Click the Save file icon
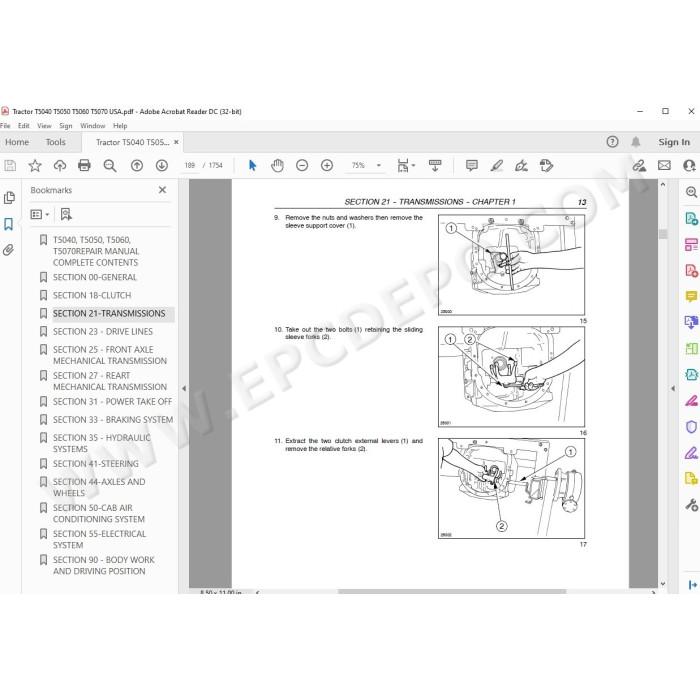 click(10, 166)
